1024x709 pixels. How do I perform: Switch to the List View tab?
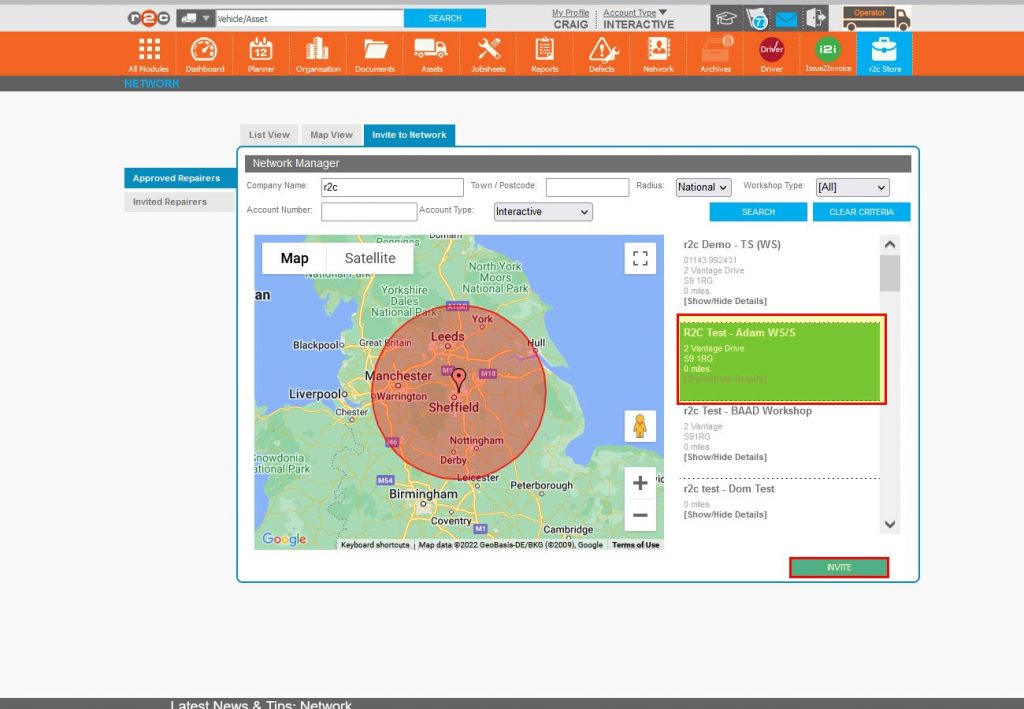click(x=269, y=135)
